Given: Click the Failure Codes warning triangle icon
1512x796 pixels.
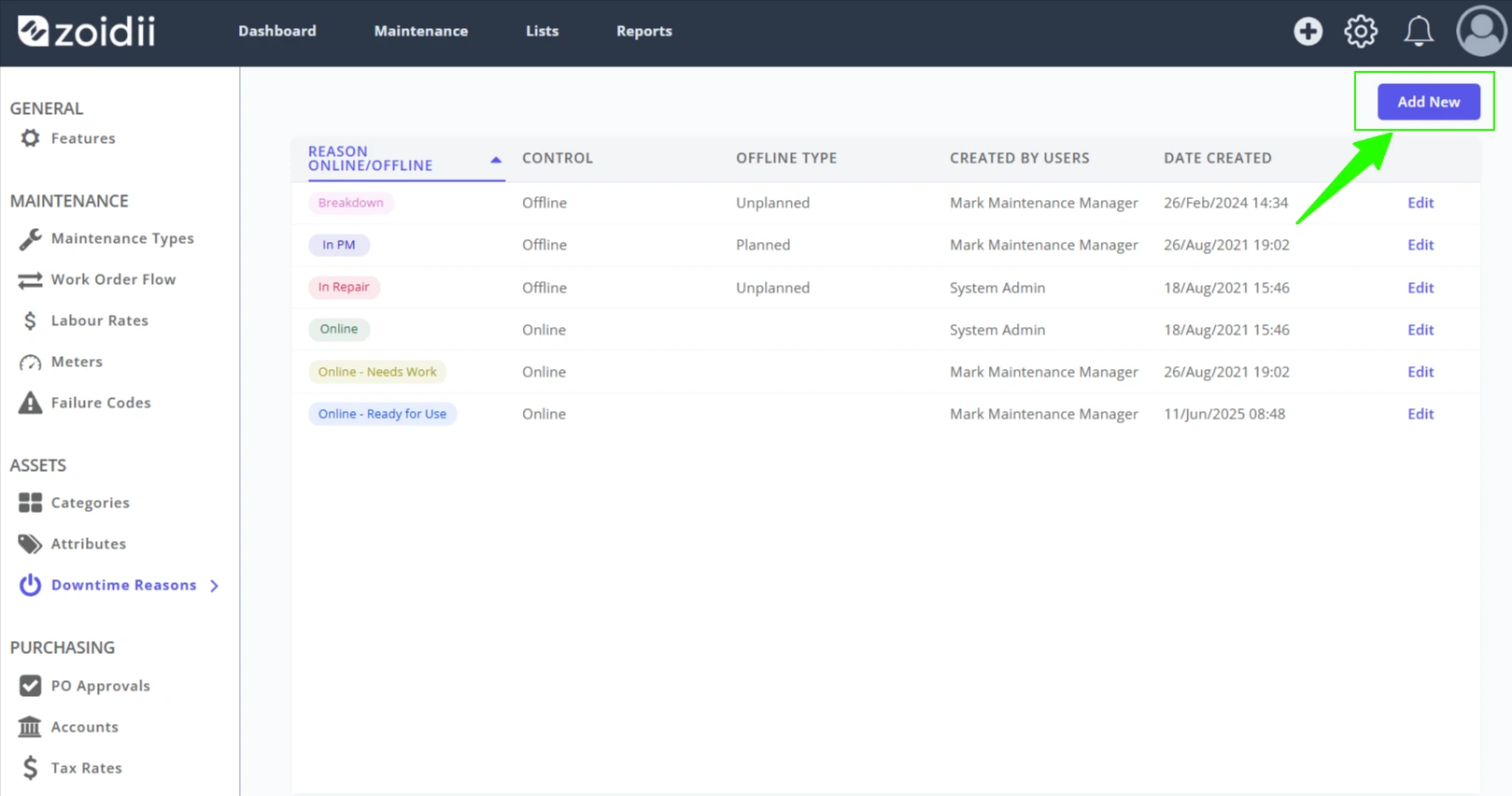Looking at the screenshot, I should coord(30,403).
